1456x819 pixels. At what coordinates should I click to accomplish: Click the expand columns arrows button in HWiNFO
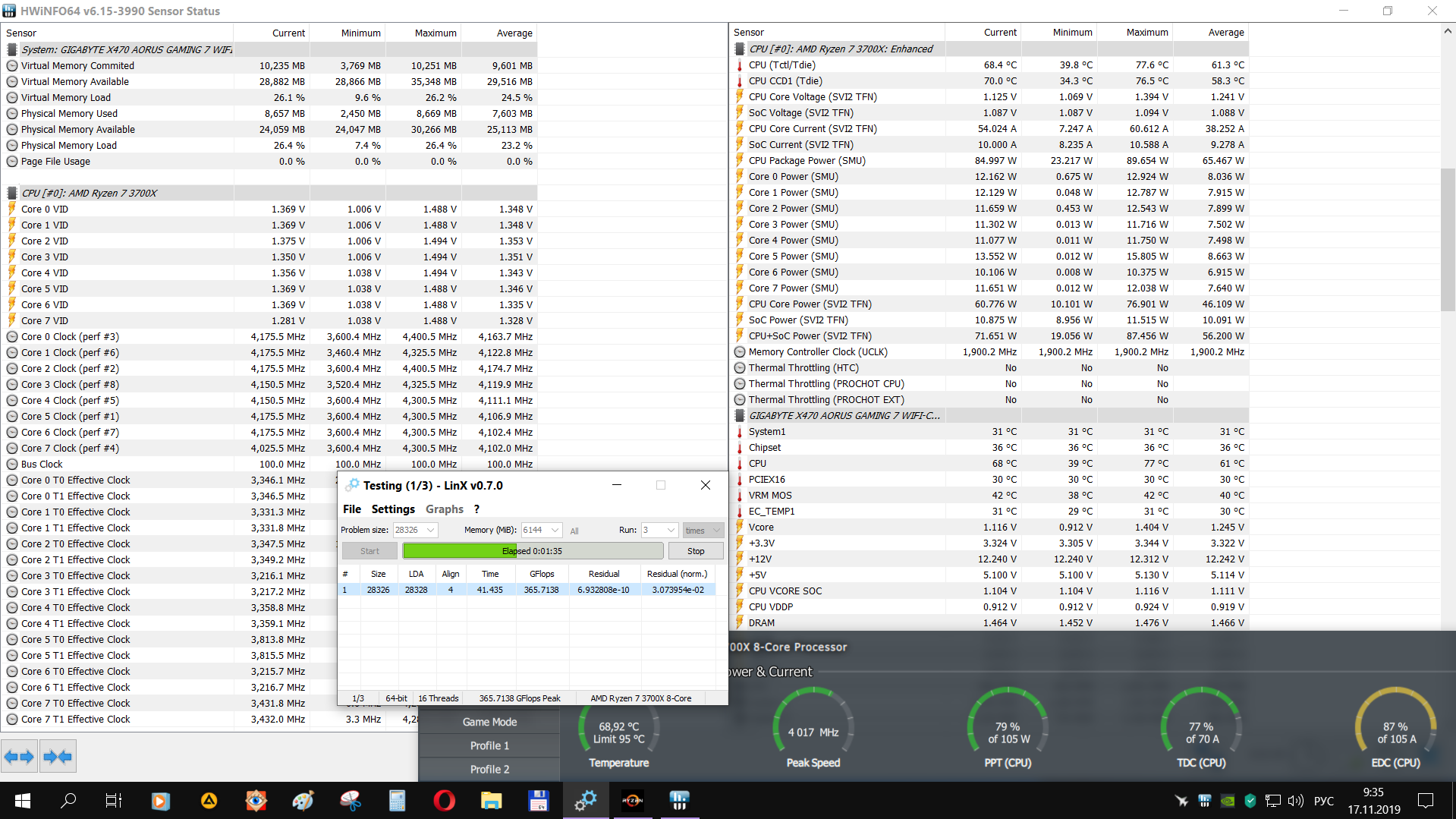tap(19, 756)
